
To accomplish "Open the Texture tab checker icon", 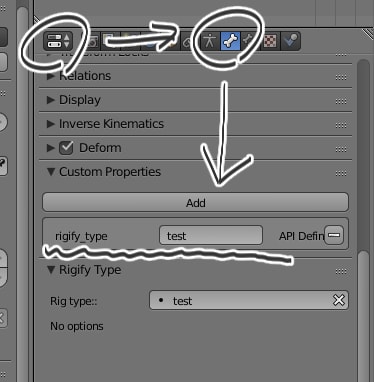I will coord(270,41).
